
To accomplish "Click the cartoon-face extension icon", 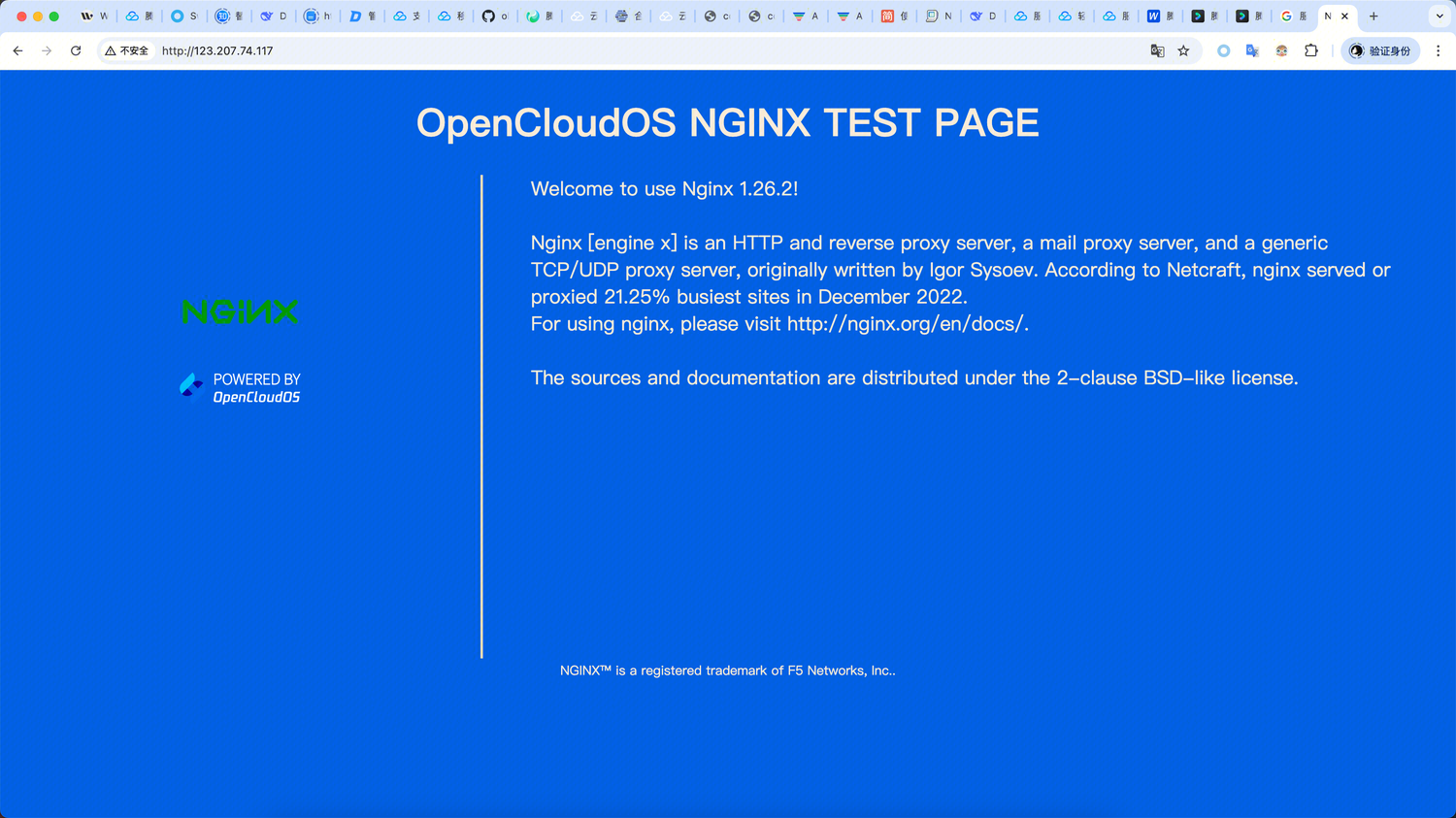I will pyautogui.click(x=1281, y=50).
